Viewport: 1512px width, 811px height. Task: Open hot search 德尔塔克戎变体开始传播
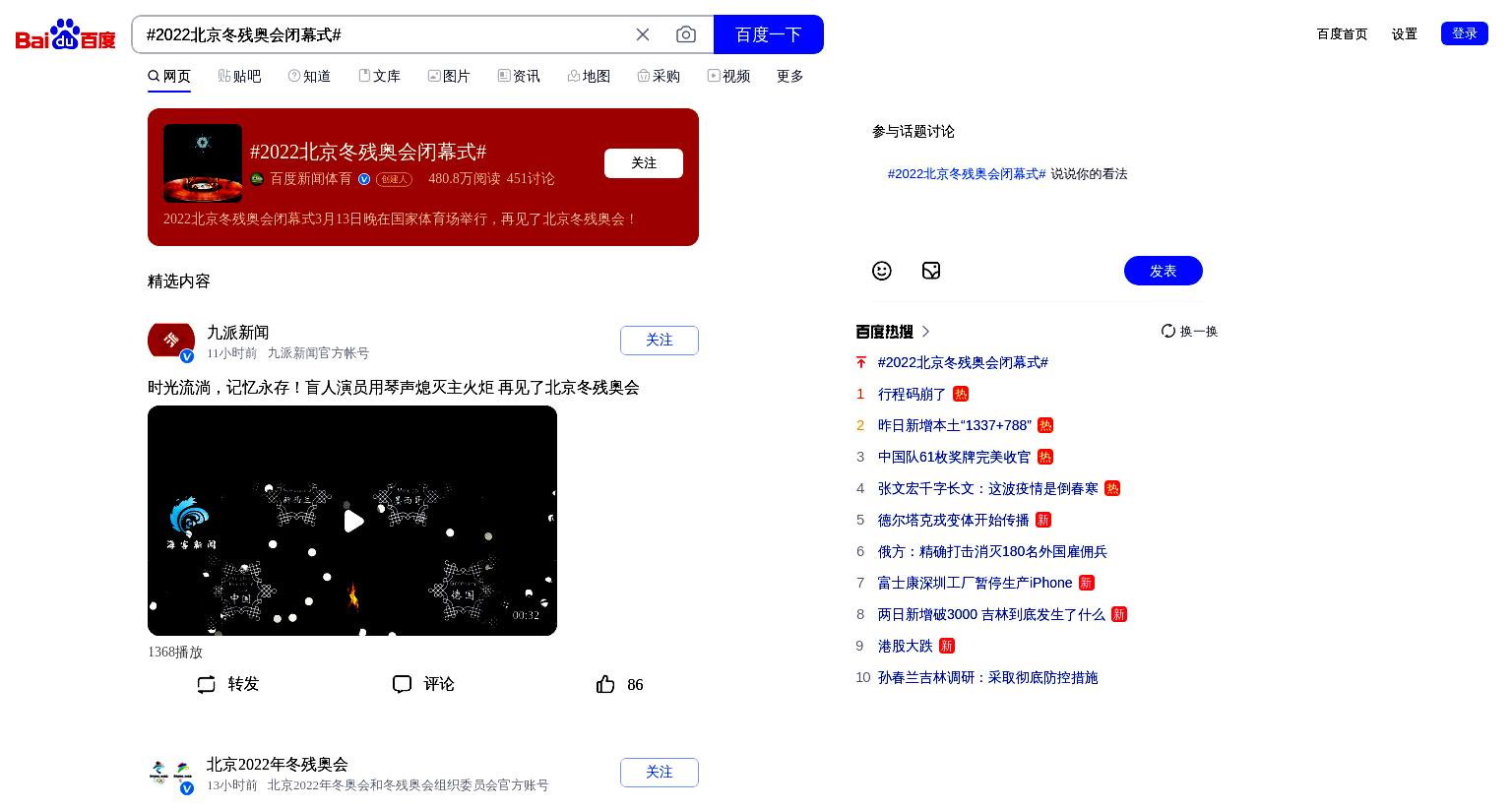coord(954,520)
